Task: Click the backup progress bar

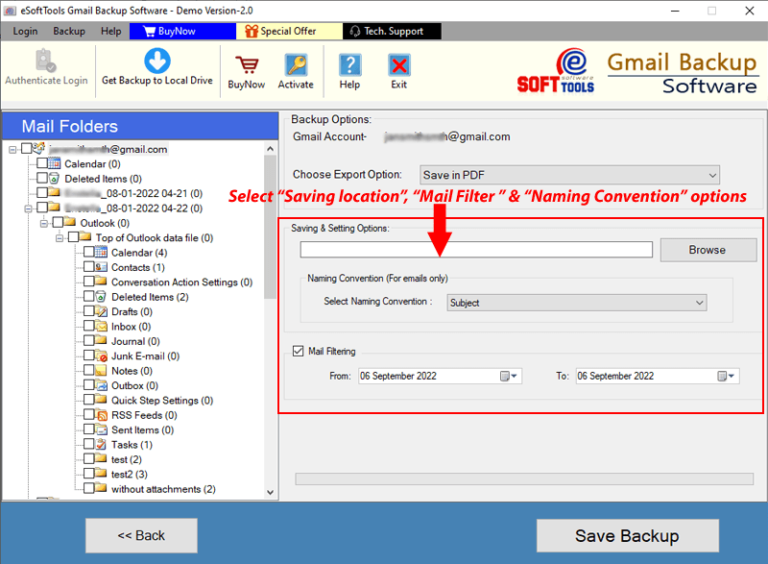Action: tap(524, 478)
